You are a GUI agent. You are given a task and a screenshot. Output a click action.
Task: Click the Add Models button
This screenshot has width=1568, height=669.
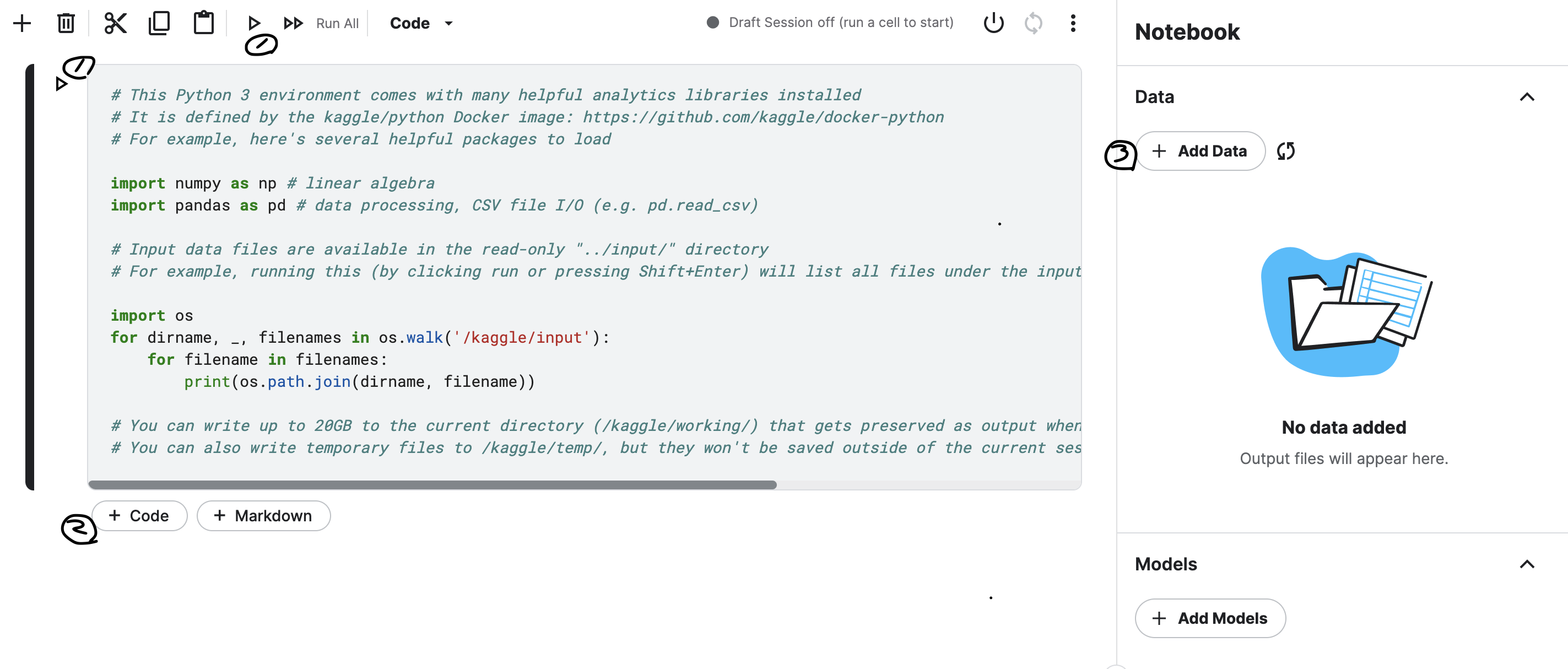point(1209,618)
